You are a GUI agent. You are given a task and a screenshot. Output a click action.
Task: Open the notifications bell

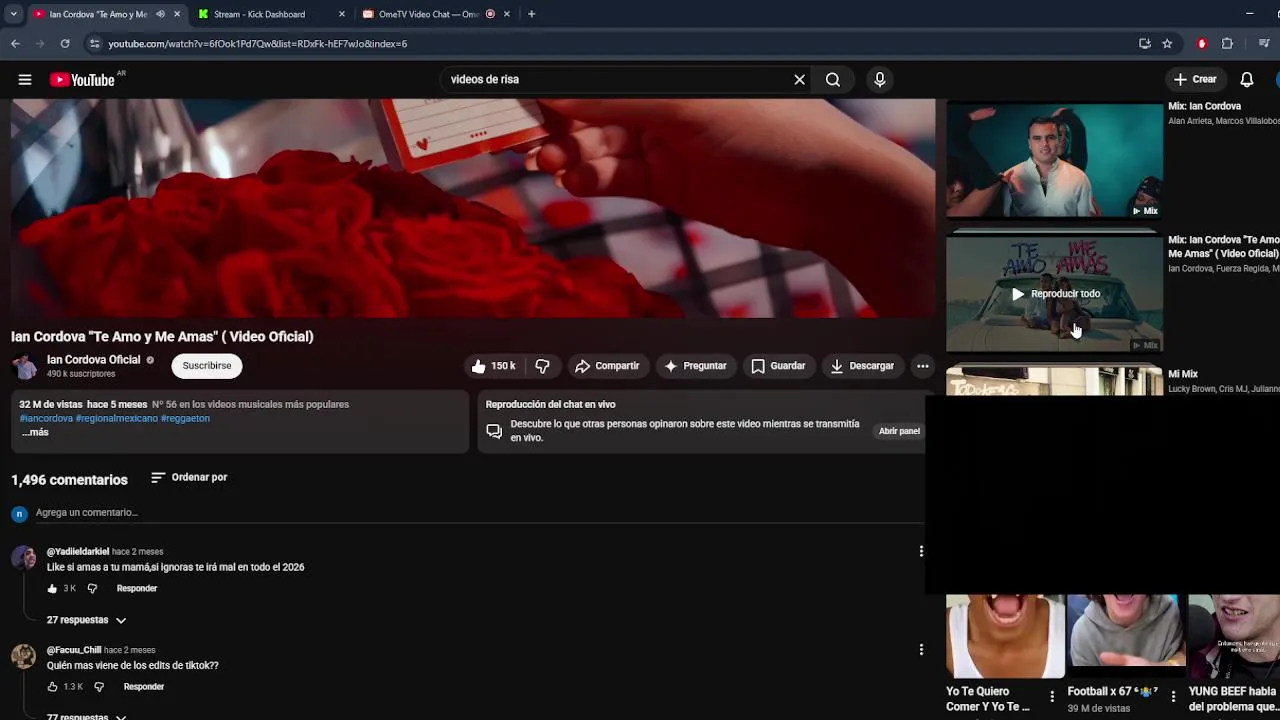[1247, 80]
